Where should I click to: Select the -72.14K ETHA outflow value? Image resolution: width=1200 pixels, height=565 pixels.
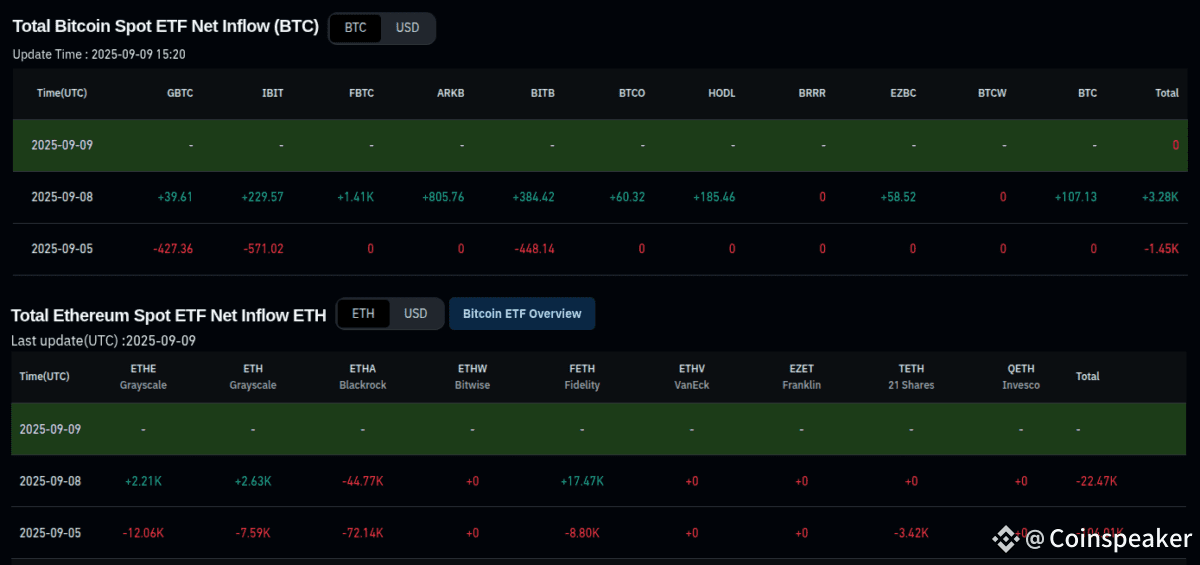[362, 533]
